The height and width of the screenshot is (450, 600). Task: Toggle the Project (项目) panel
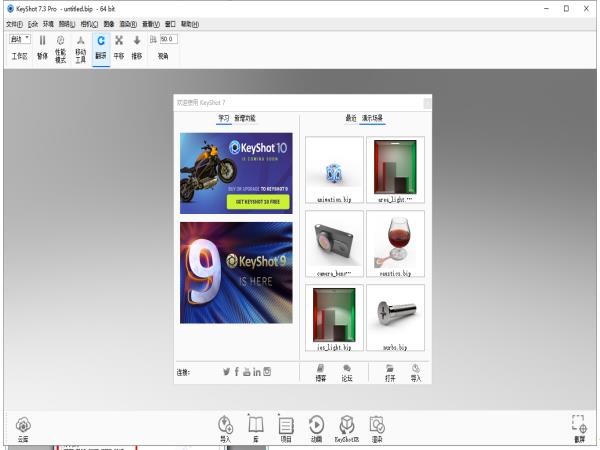pos(286,429)
